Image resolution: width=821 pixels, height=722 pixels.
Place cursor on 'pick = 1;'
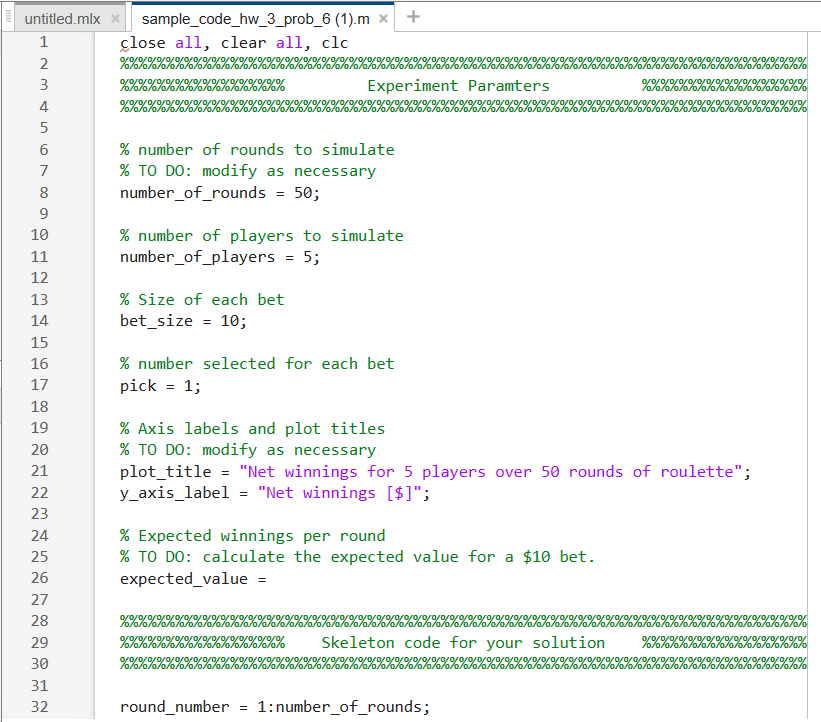pos(160,386)
